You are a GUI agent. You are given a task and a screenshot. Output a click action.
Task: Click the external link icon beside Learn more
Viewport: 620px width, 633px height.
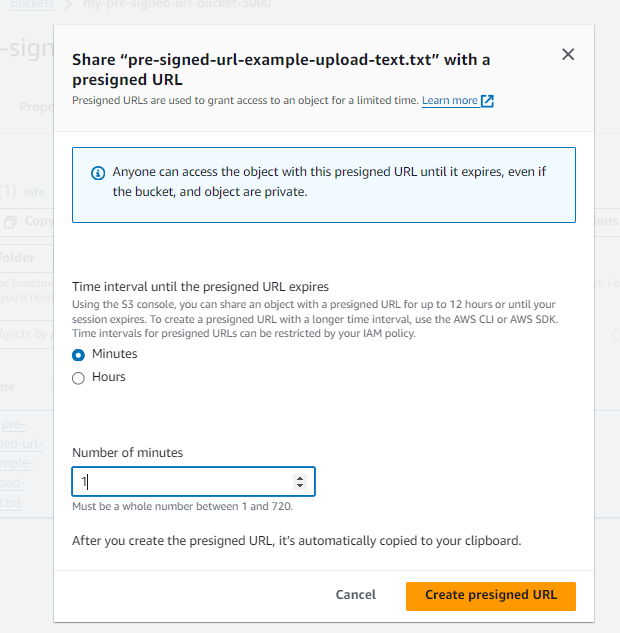488,101
